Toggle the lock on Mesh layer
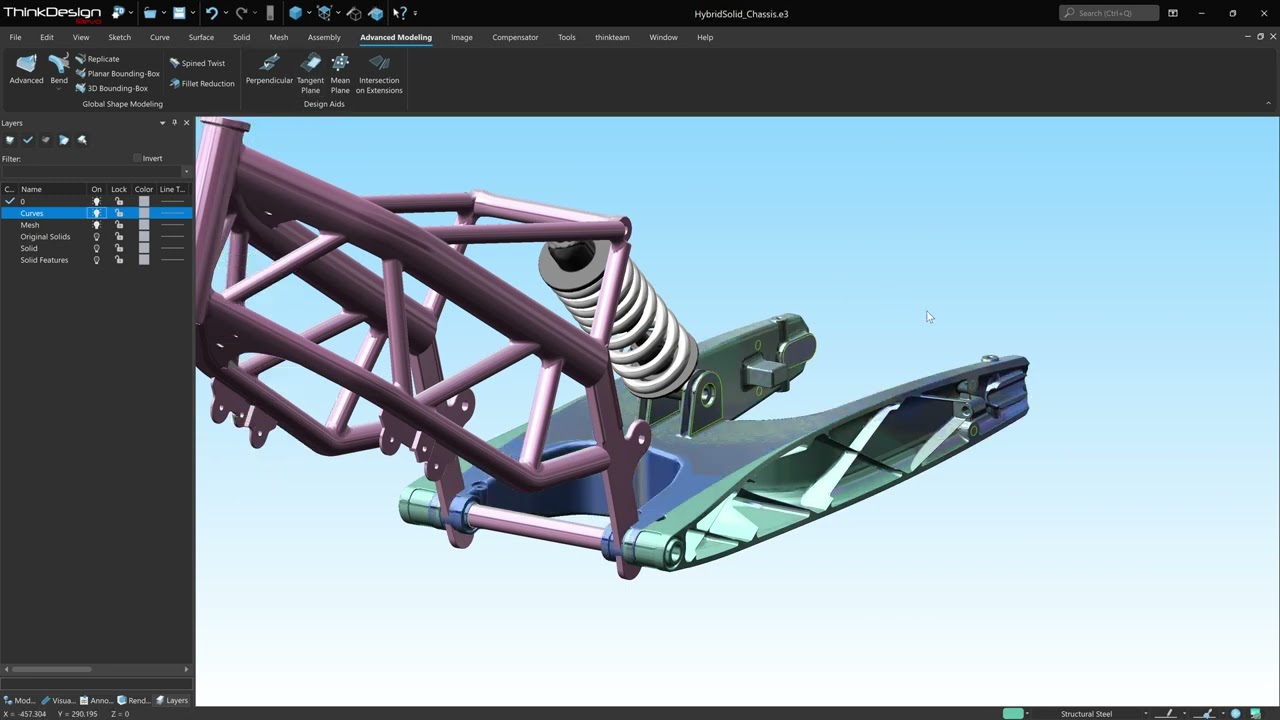The image size is (1280, 720). (119, 225)
